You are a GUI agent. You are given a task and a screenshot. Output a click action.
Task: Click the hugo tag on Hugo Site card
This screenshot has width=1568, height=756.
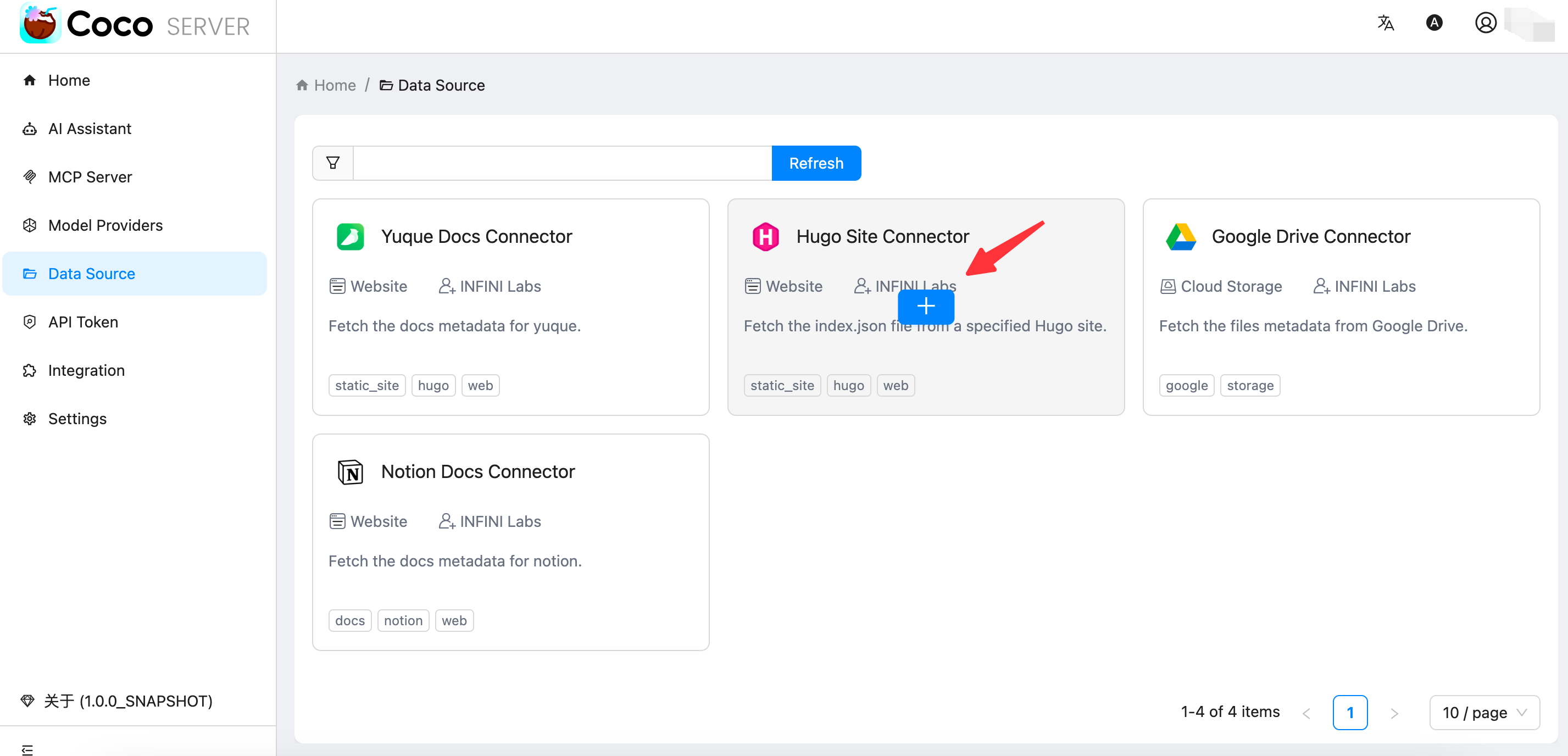(848, 386)
